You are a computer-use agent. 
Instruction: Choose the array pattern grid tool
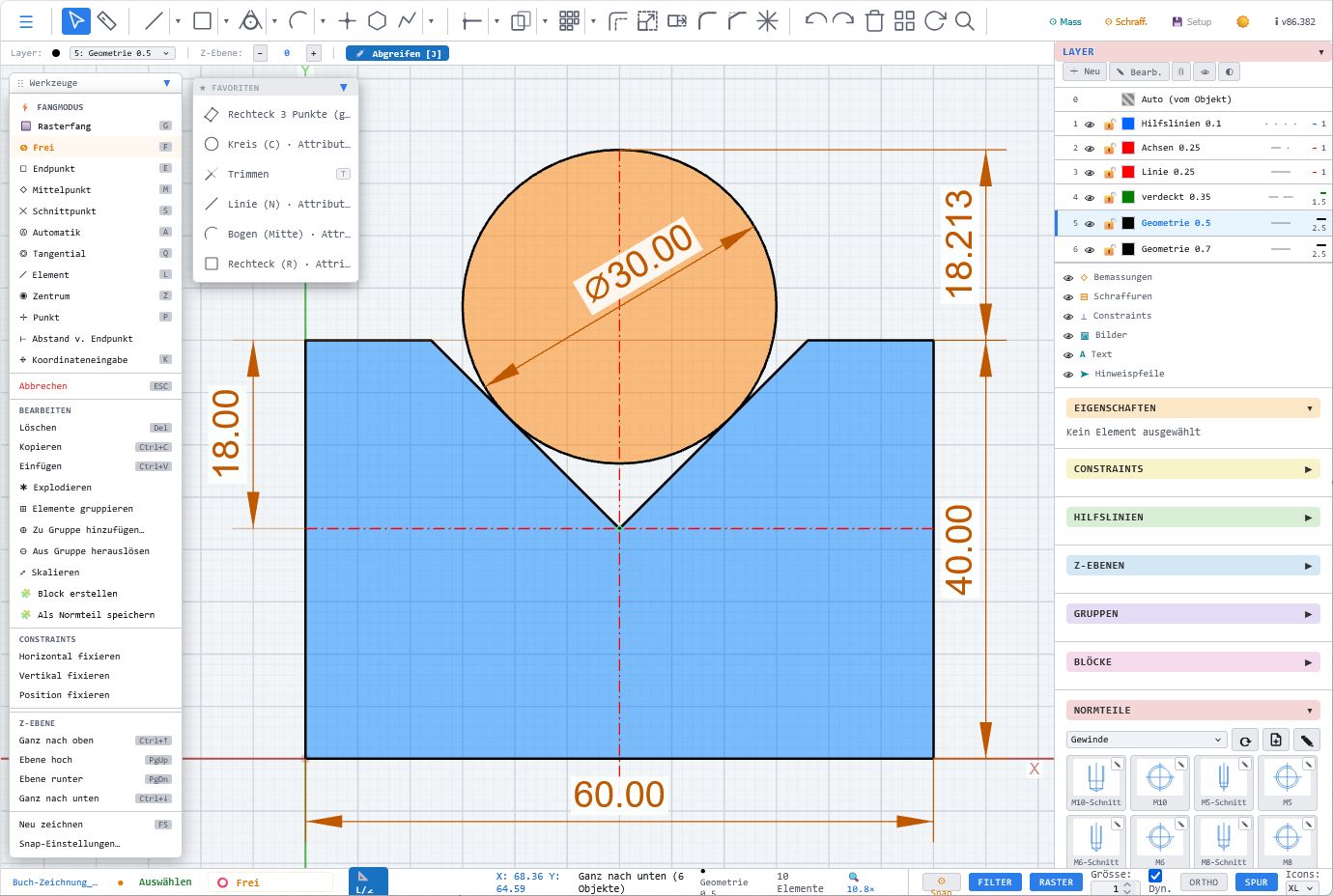click(x=569, y=21)
